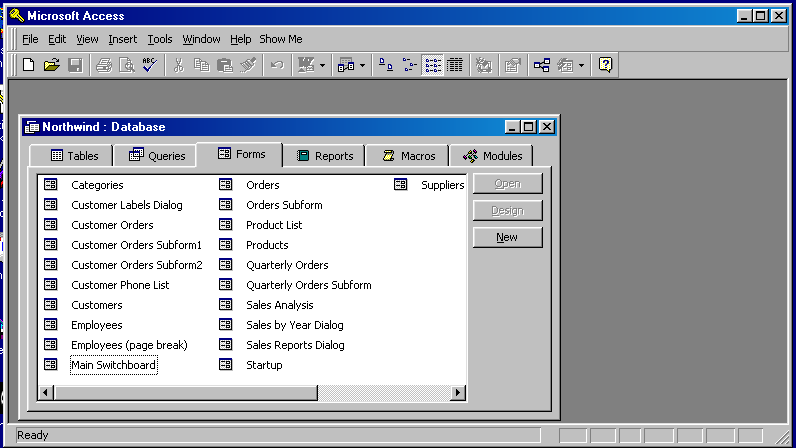Select the Quarterly Orders Subform form
The height and width of the screenshot is (448, 796).
click(309, 285)
